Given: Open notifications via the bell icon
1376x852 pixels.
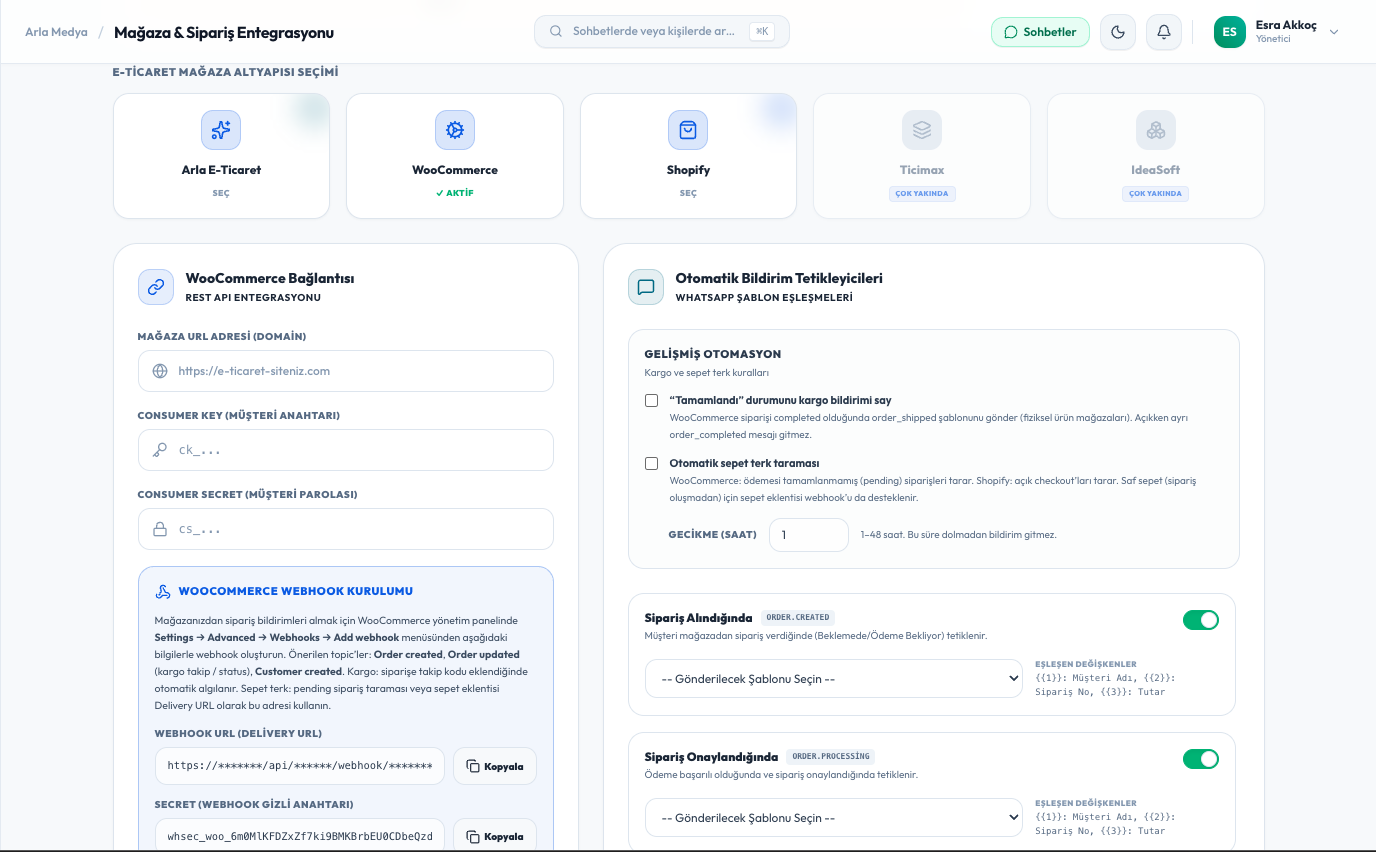Looking at the screenshot, I should (1164, 32).
